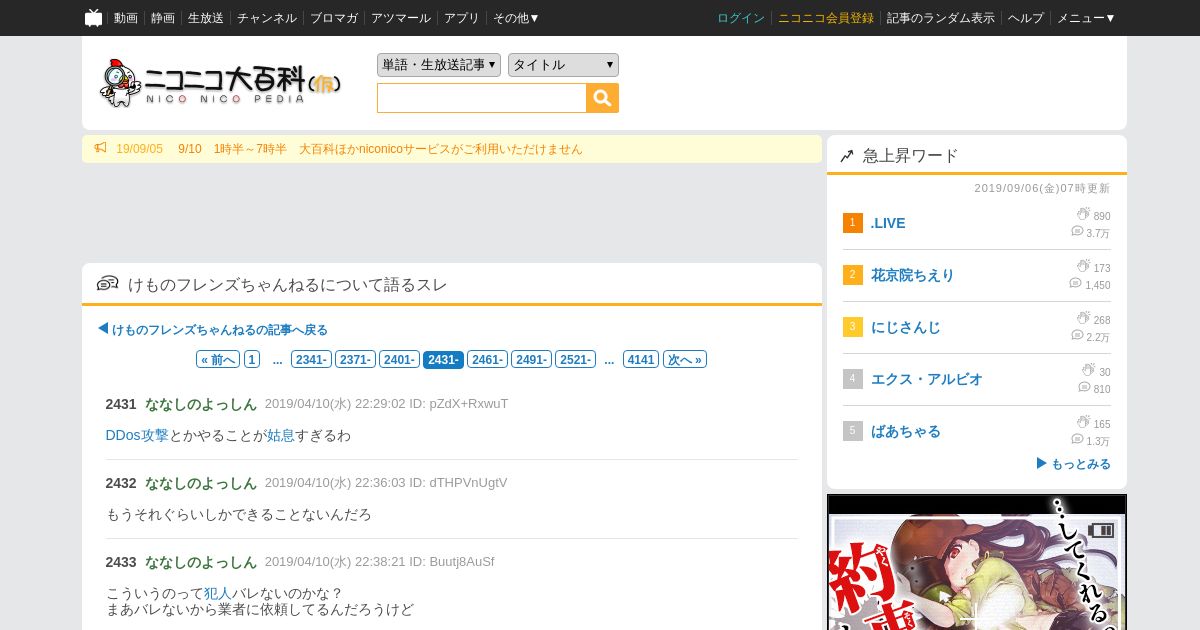Viewport: 1200px width, 630px height.
Task: Click the megaphone announcement icon
Action: click(x=100, y=148)
